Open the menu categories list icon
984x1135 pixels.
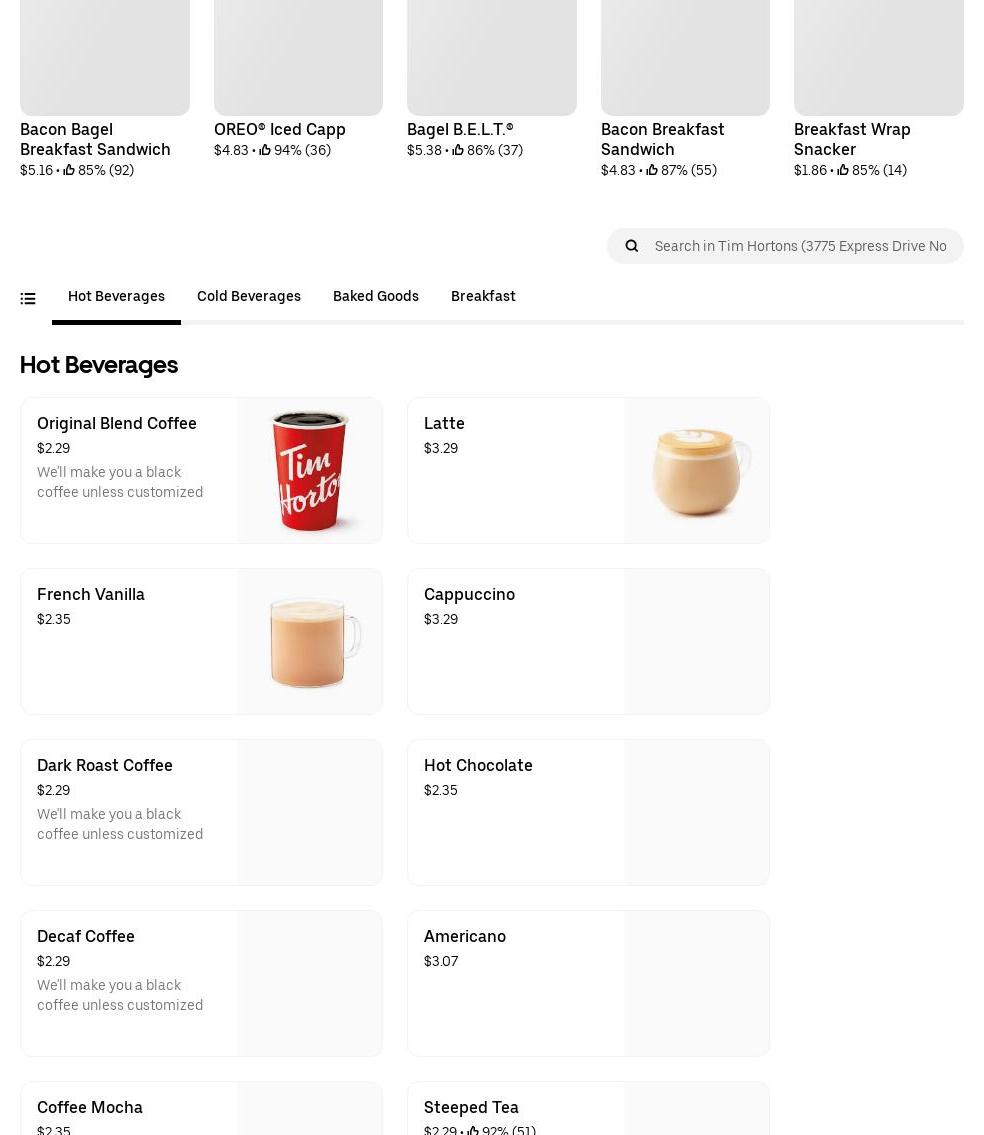coord(28,298)
